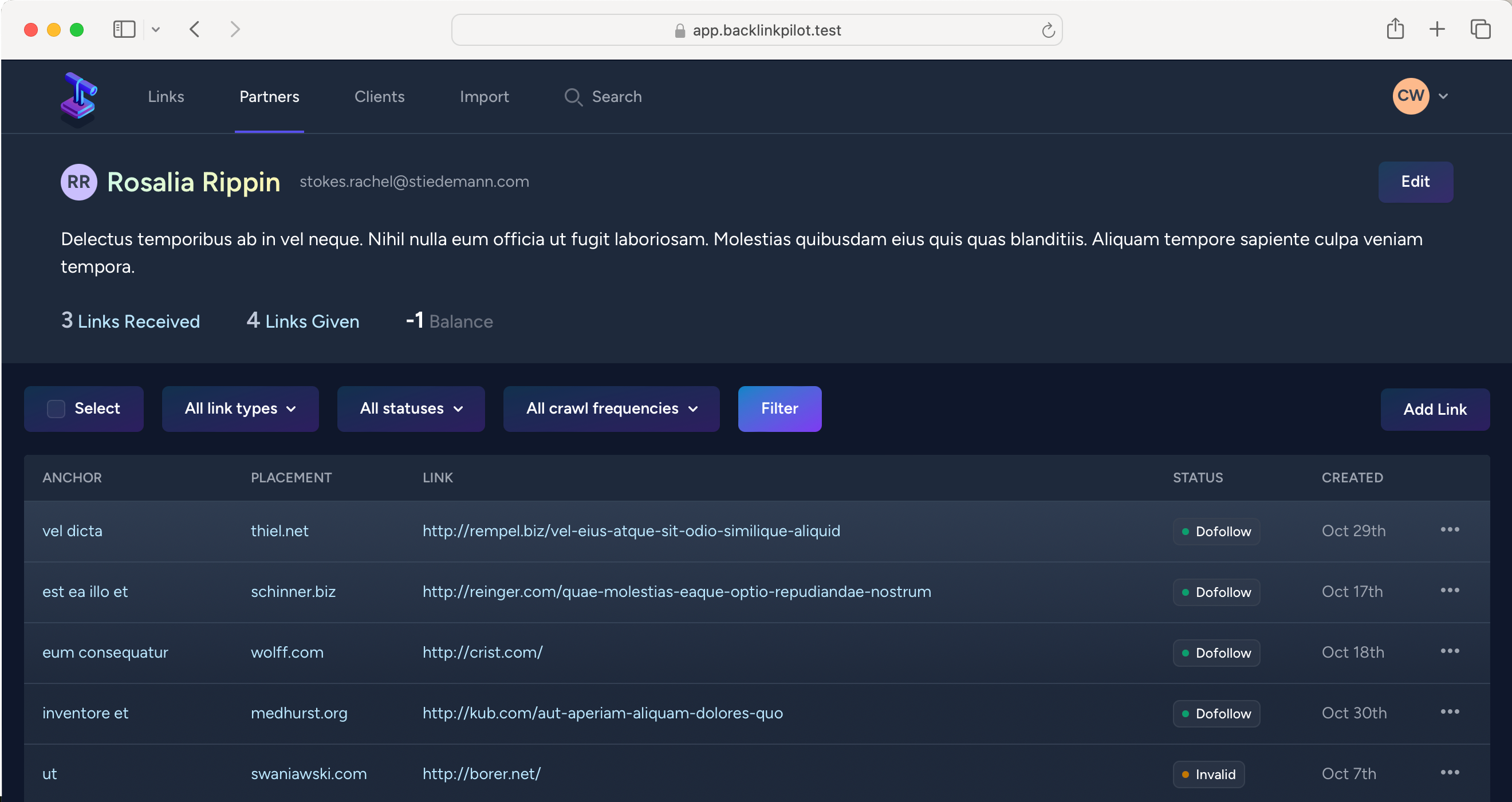This screenshot has height=802, width=1512.
Task: Click the thiel.net placement
Action: click(x=279, y=531)
